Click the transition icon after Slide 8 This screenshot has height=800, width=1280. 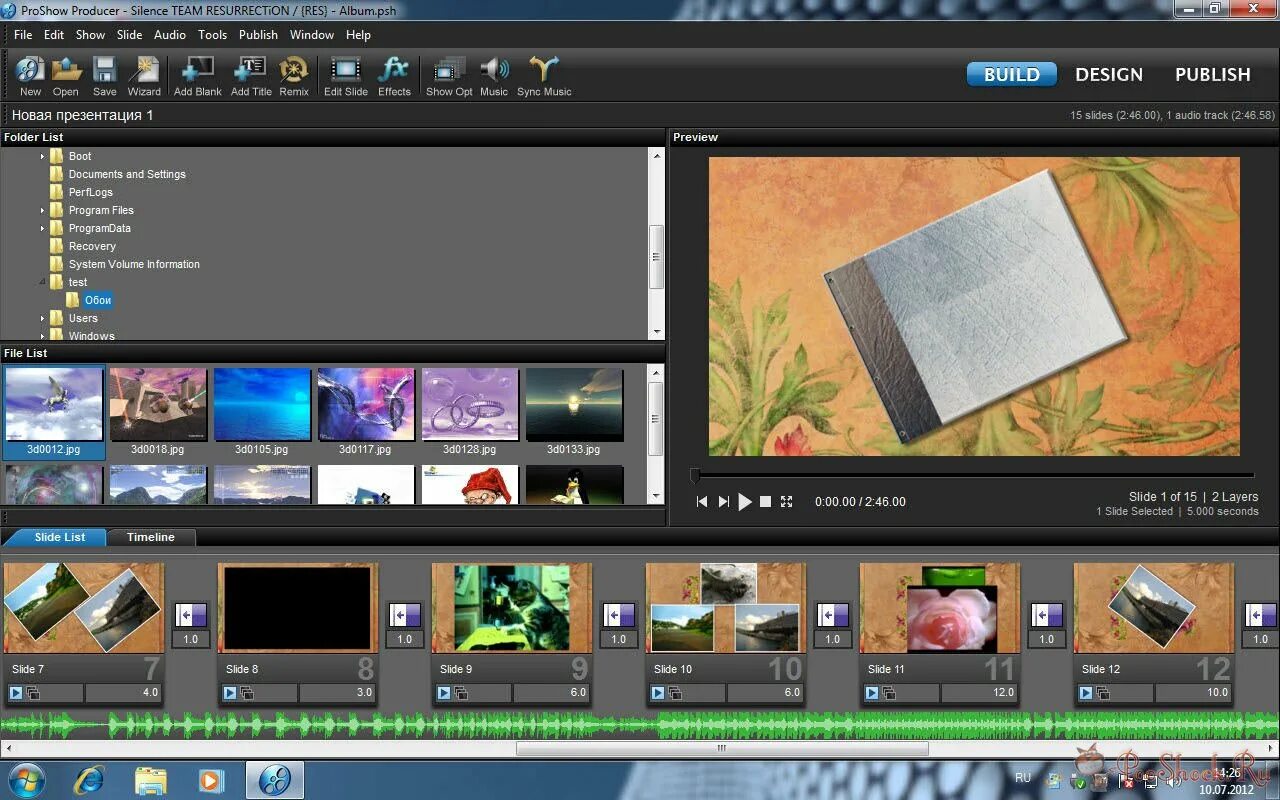(405, 615)
